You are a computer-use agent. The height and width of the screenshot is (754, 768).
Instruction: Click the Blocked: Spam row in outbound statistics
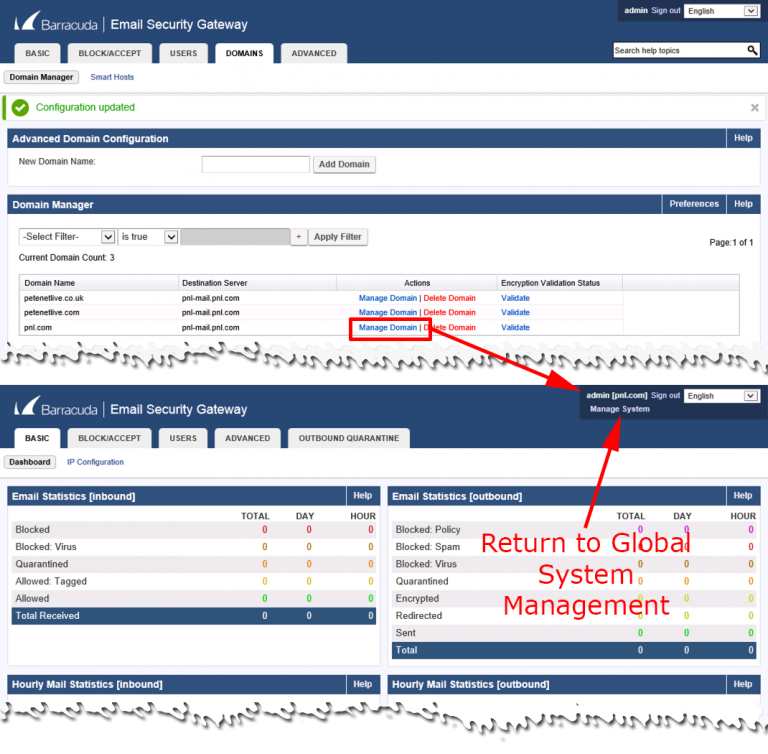click(x=574, y=547)
